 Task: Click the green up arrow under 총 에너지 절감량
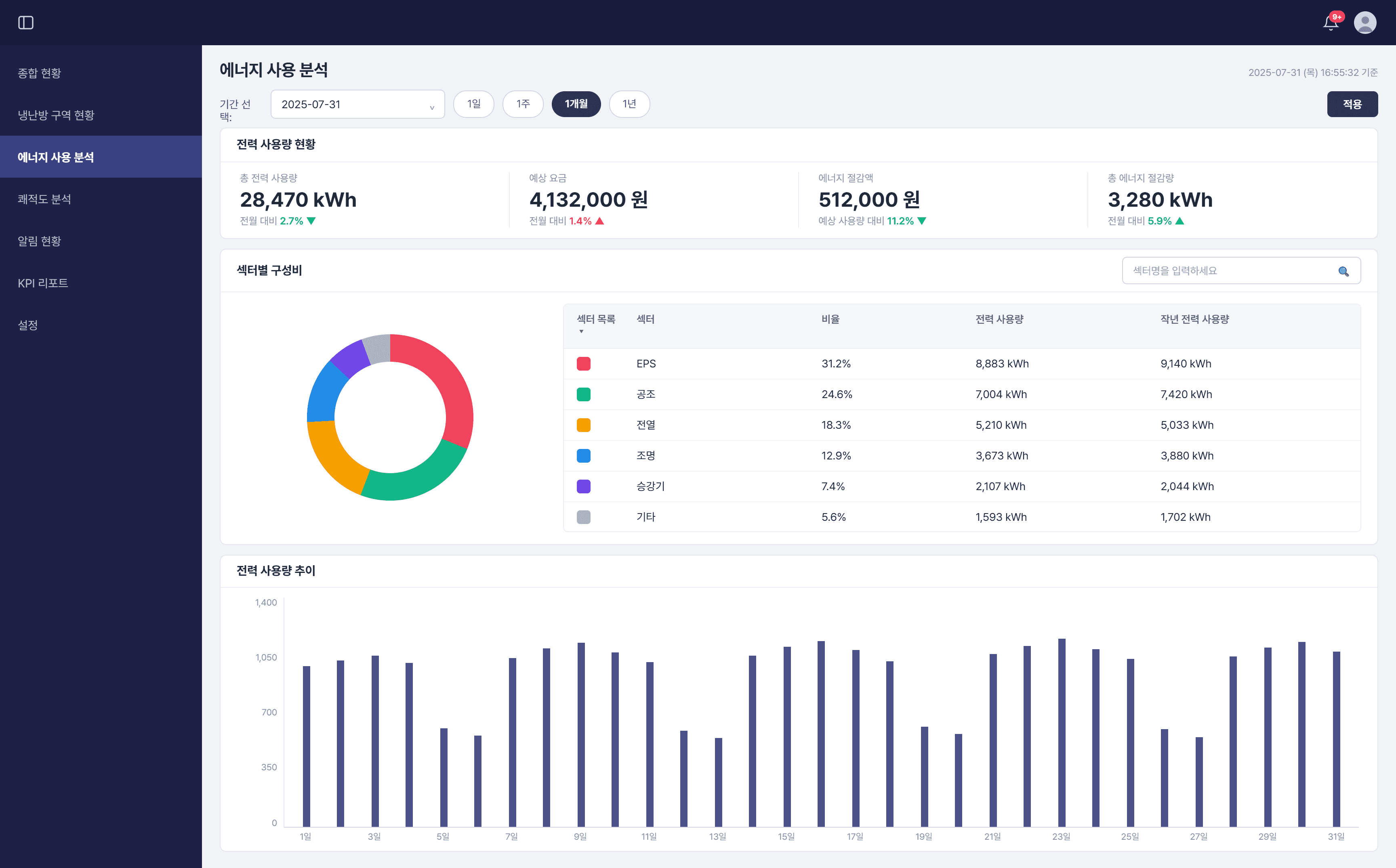[1179, 221]
